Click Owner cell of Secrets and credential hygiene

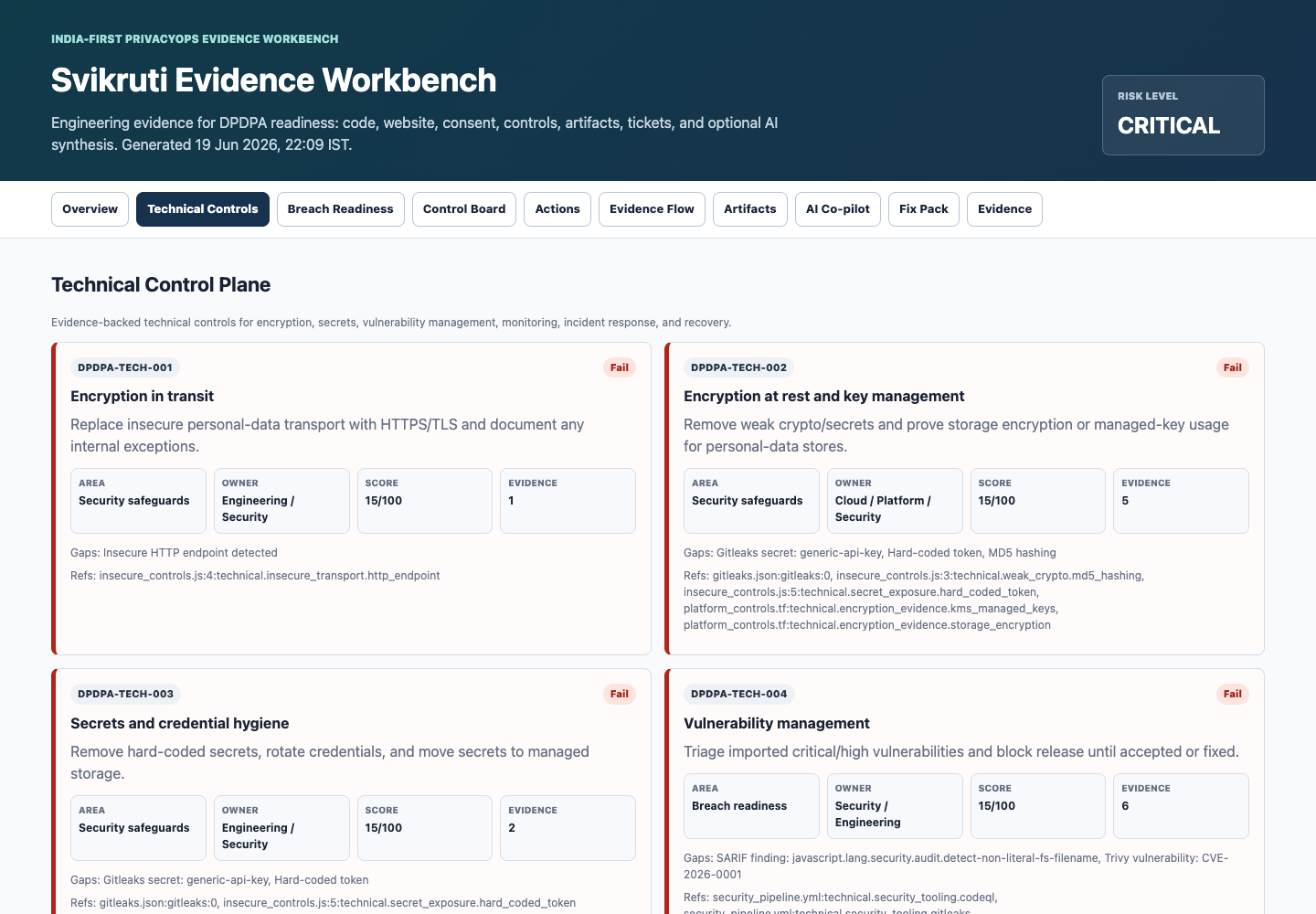[x=281, y=828]
